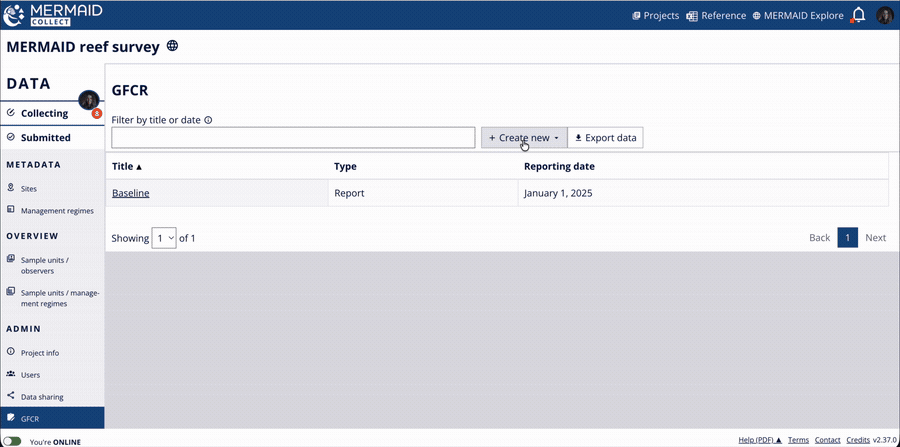This screenshot has height=447, width=900.
Task: Open the Reference spreadsheet link
Action: click(716, 15)
